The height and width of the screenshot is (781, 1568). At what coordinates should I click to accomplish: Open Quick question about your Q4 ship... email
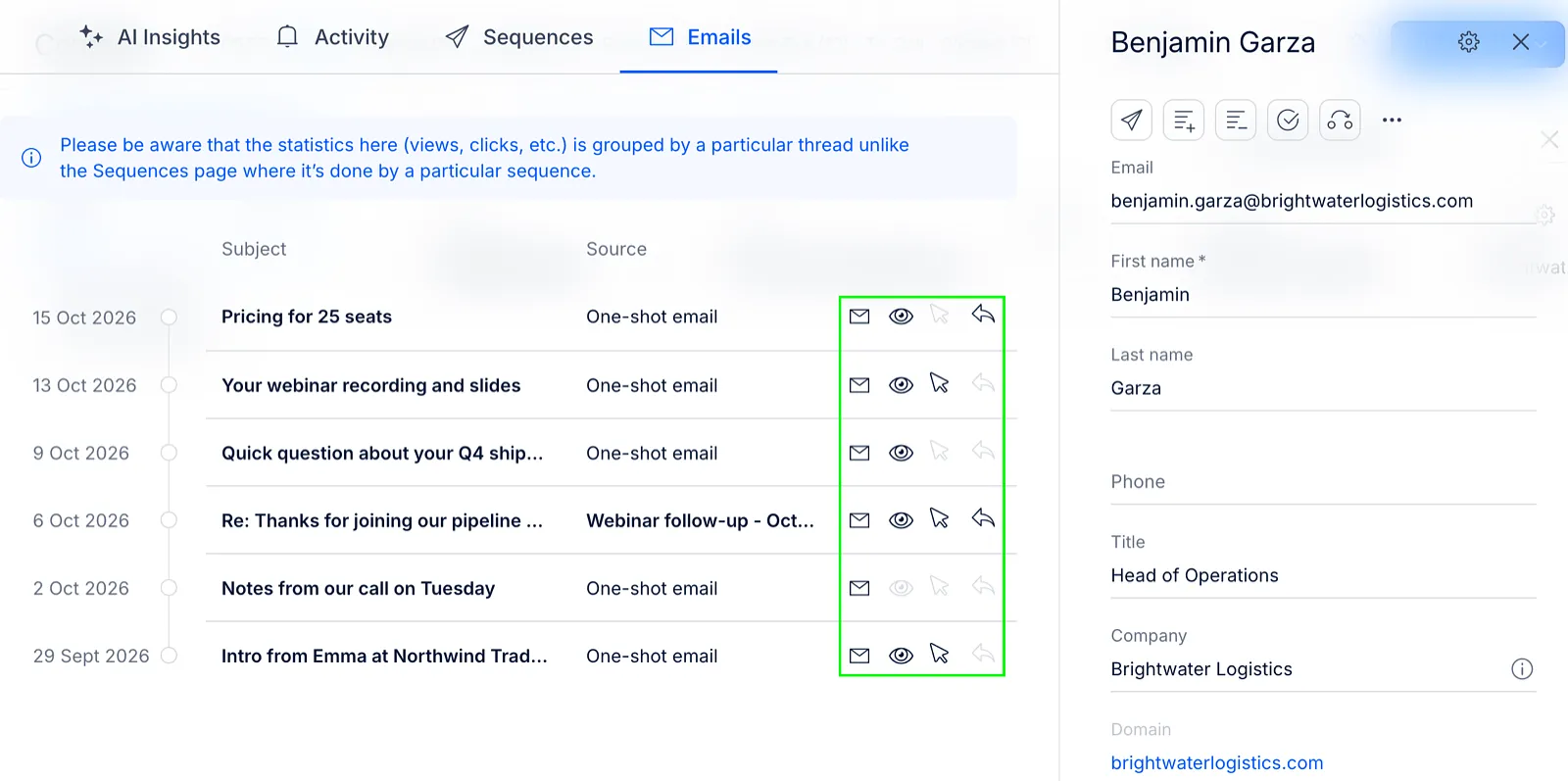[x=382, y=453]
